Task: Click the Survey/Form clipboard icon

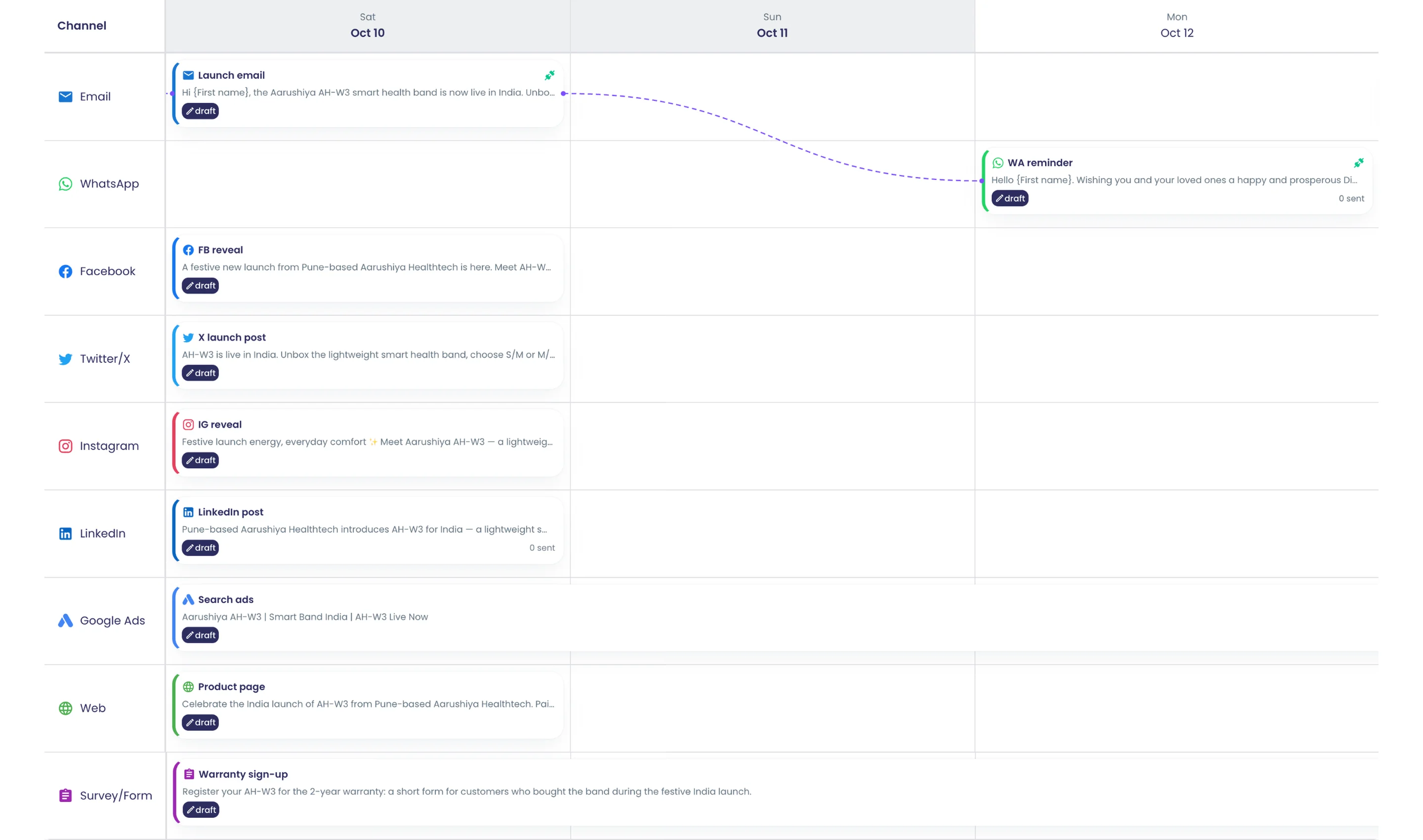Action: coord(66,796)
